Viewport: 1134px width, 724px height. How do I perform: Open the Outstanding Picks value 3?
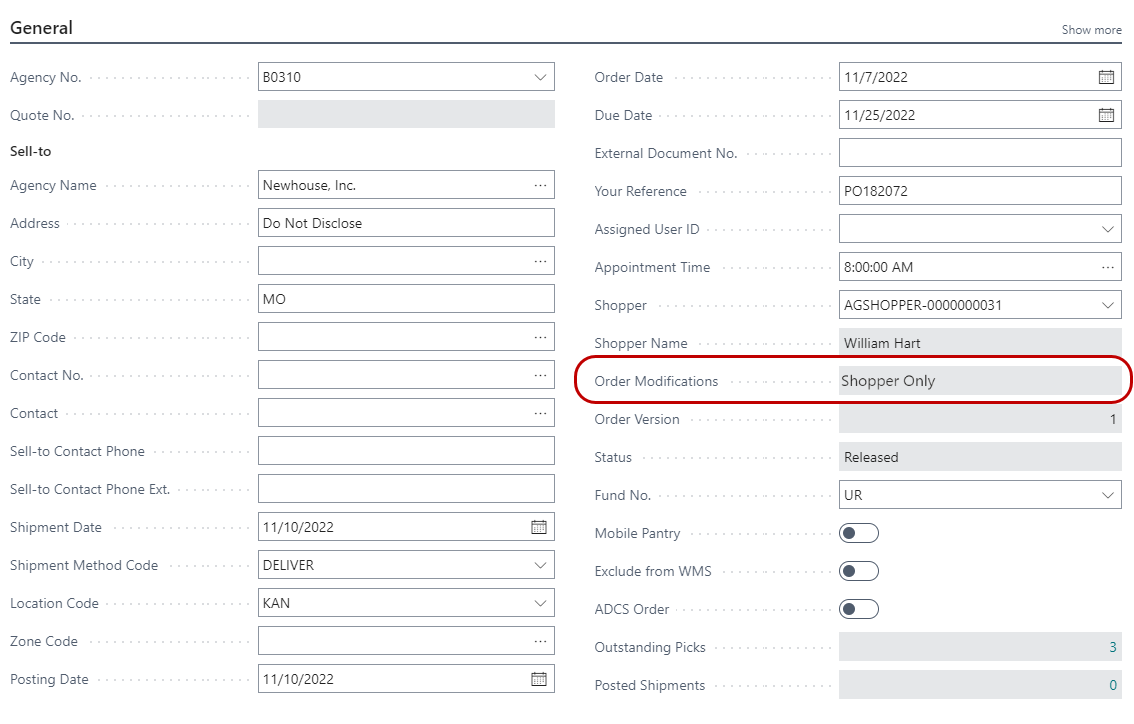1112,647
